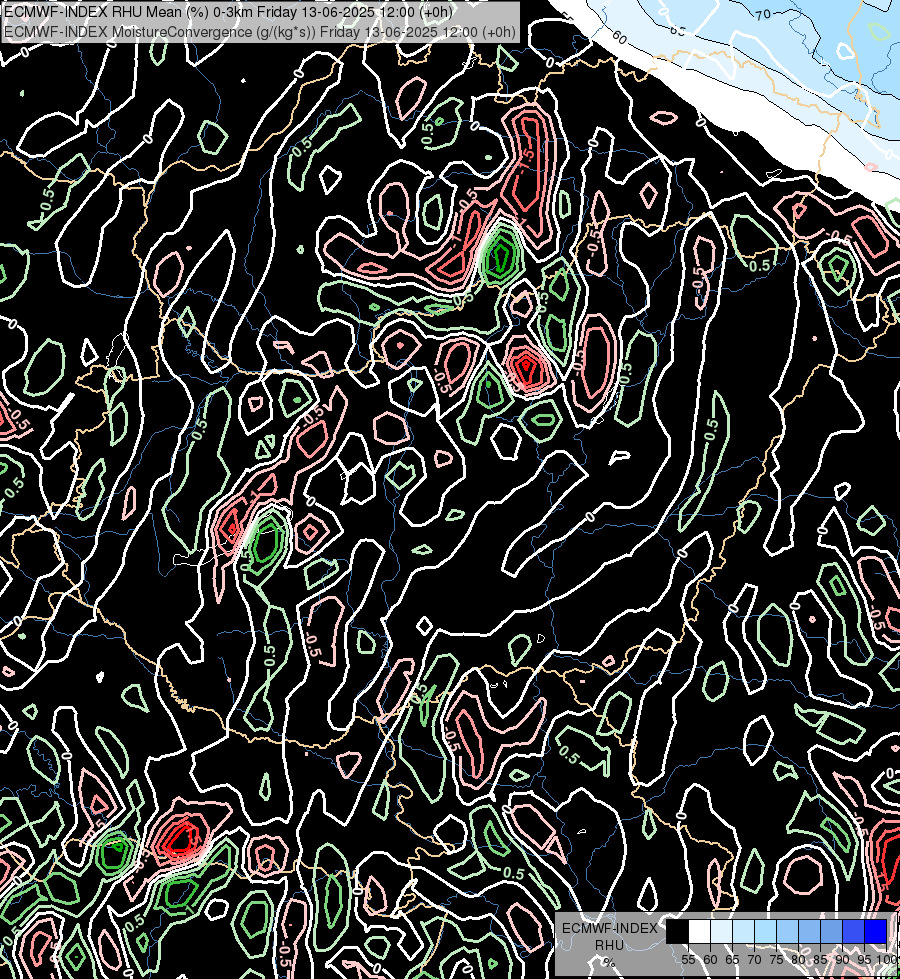The image size is (900, 979).
Task: Select the white 55-60 legend swatch
Action: [x=700, y=931]
